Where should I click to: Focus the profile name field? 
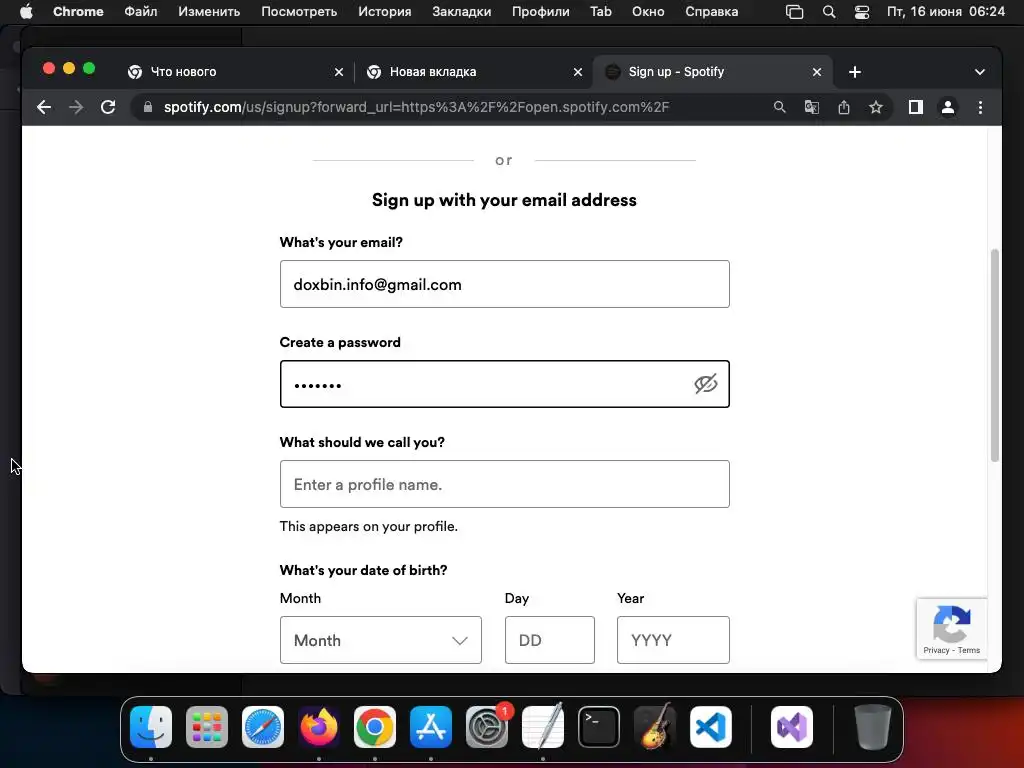pos(505,484)
